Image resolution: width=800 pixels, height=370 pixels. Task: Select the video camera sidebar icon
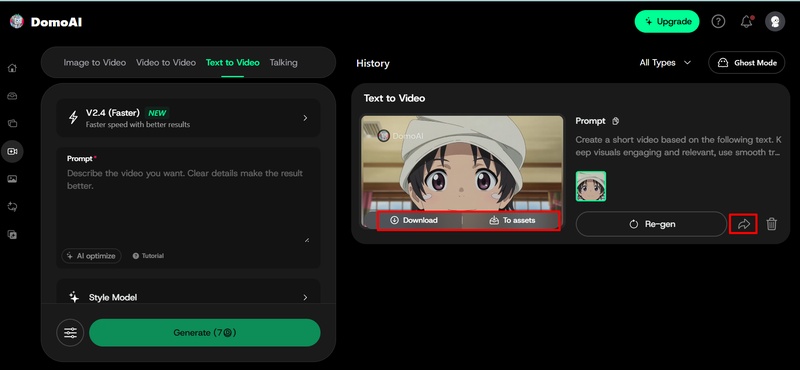(12, 152)
